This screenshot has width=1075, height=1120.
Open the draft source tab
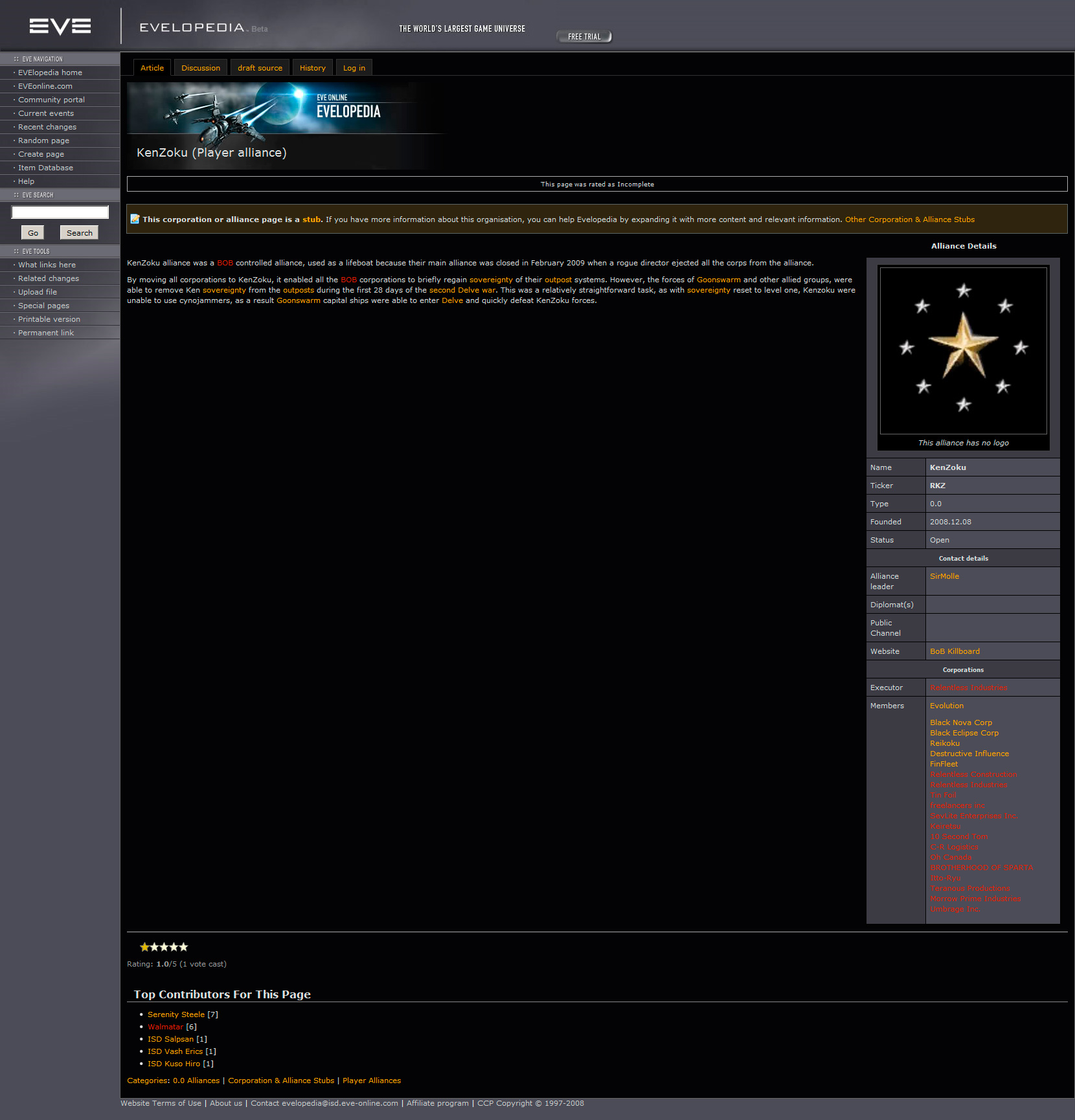pos(260,68)
